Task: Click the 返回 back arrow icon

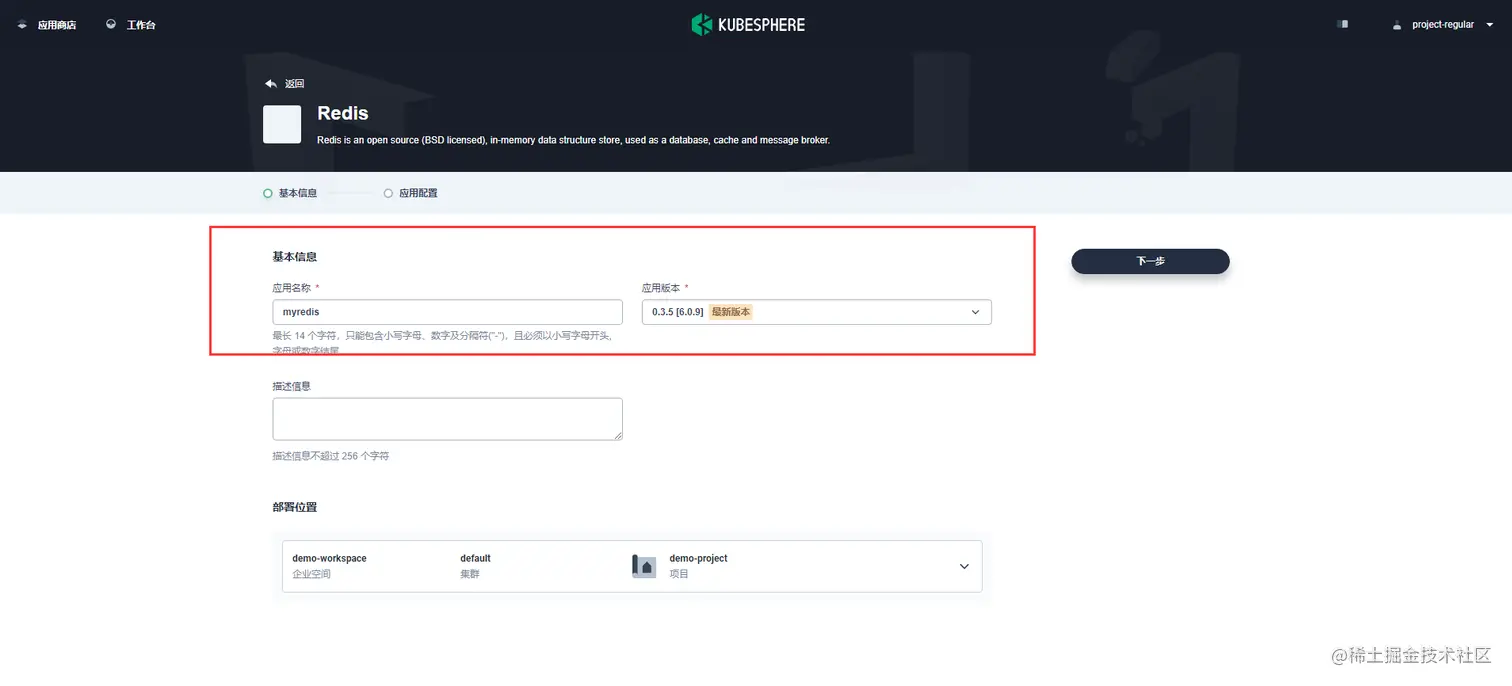Action: 270,84
